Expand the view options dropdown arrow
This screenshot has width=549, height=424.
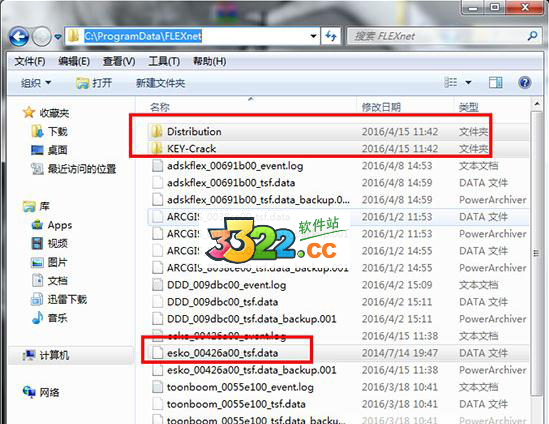pyautogui.click(x=468, y=83)
